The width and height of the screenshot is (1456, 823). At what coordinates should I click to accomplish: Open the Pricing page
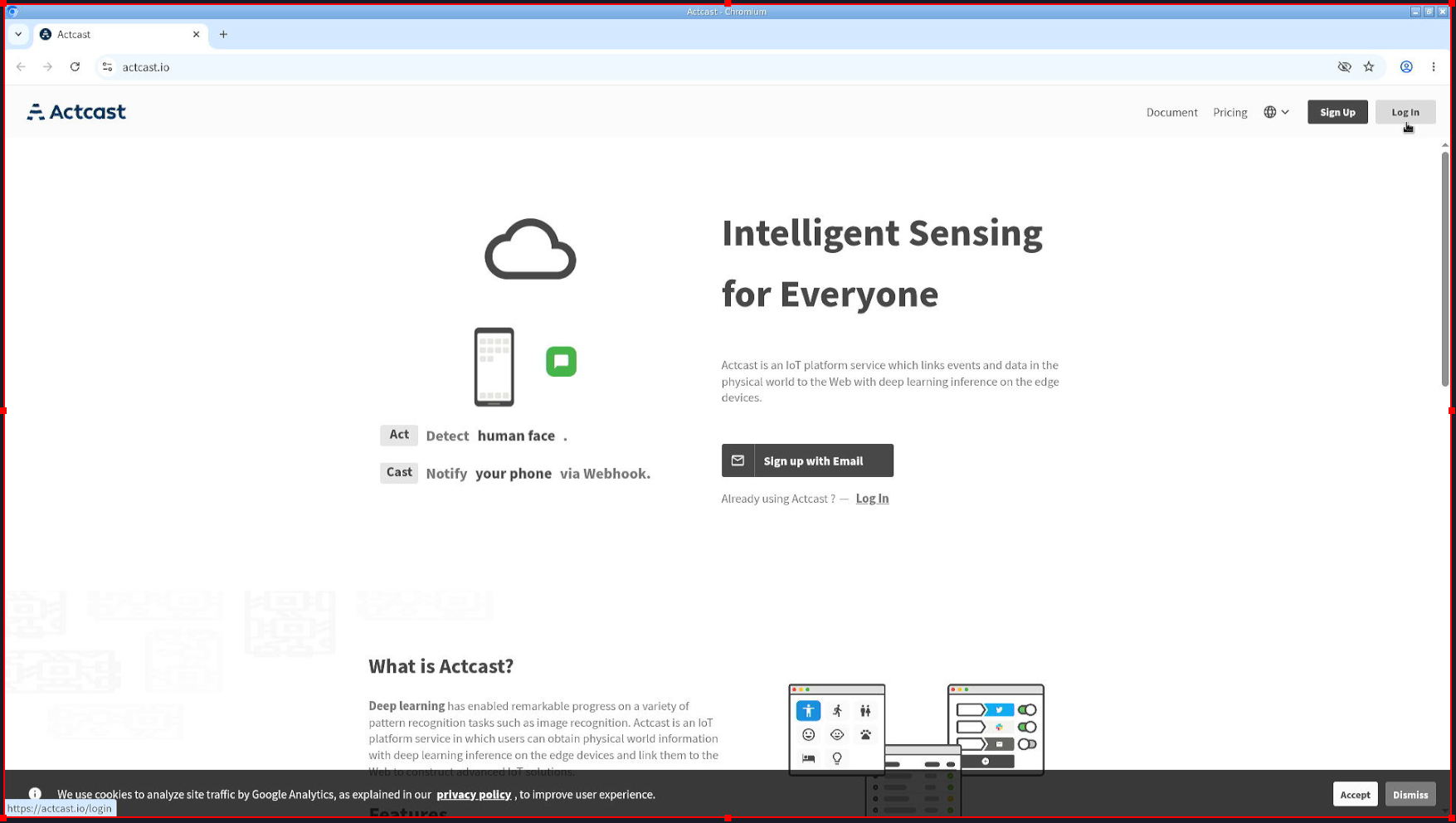[1230, 112]
